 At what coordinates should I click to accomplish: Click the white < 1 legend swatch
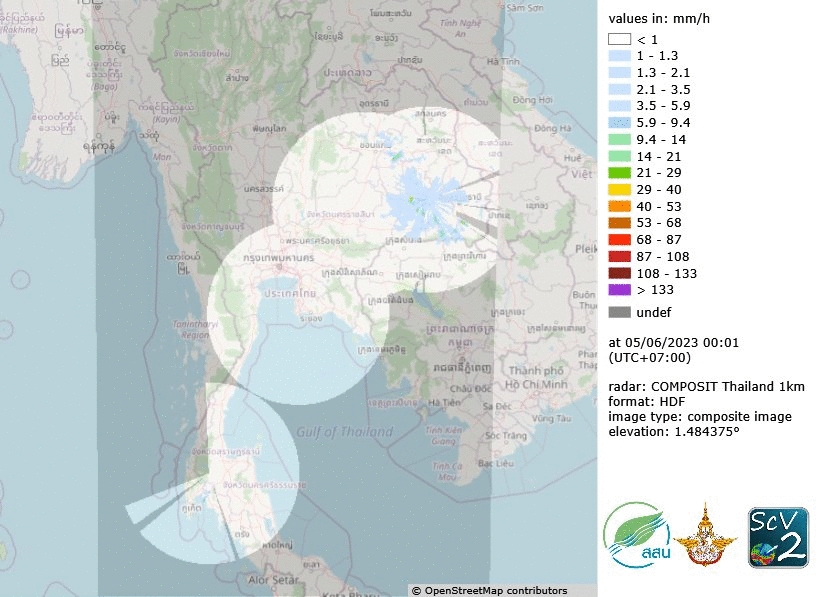coord(620,38)
